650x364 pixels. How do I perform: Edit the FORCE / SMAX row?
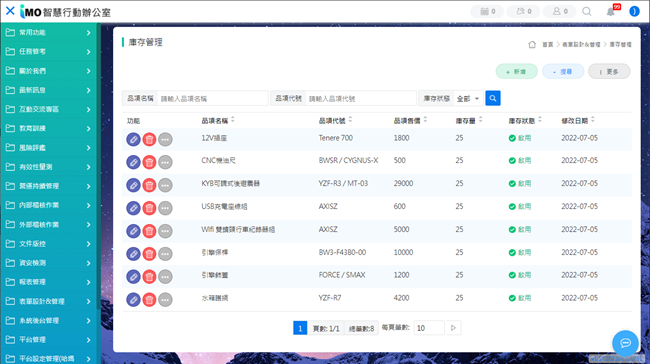click(133, 277)
